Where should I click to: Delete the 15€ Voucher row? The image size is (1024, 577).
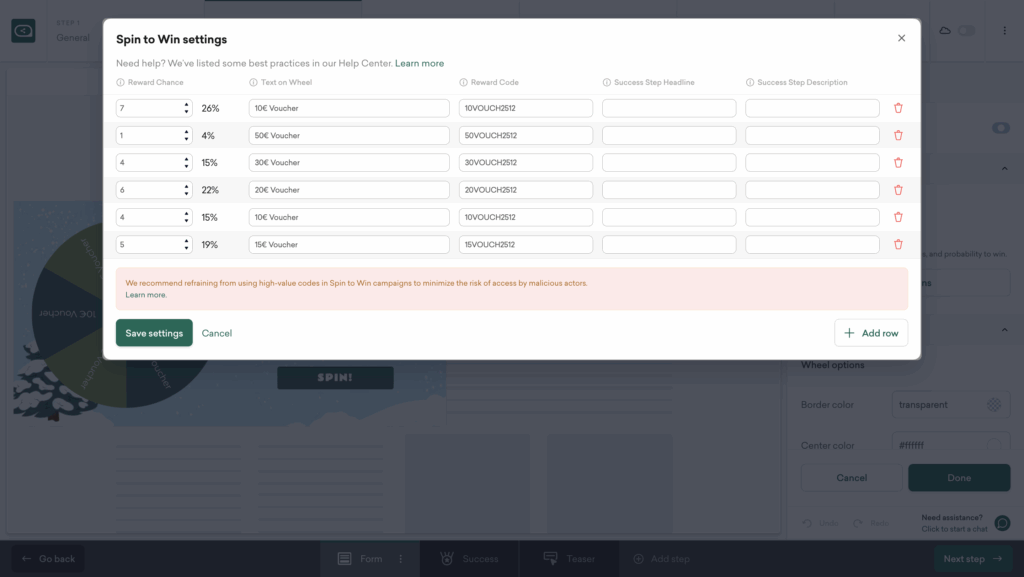(x=898, y=244)
